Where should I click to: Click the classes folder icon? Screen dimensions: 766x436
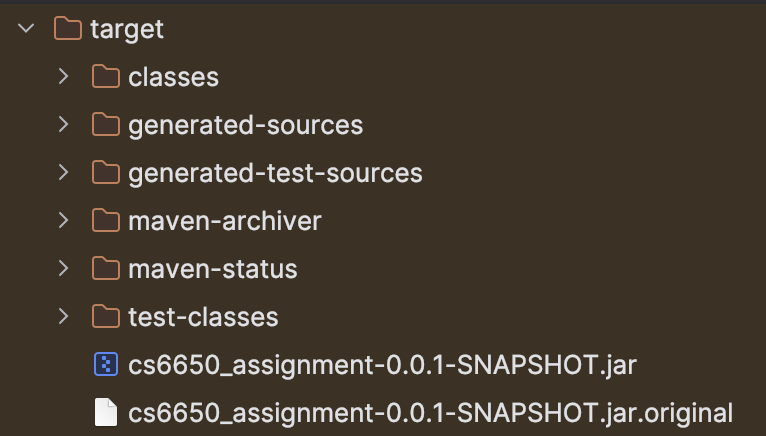[x=105, y=77]
